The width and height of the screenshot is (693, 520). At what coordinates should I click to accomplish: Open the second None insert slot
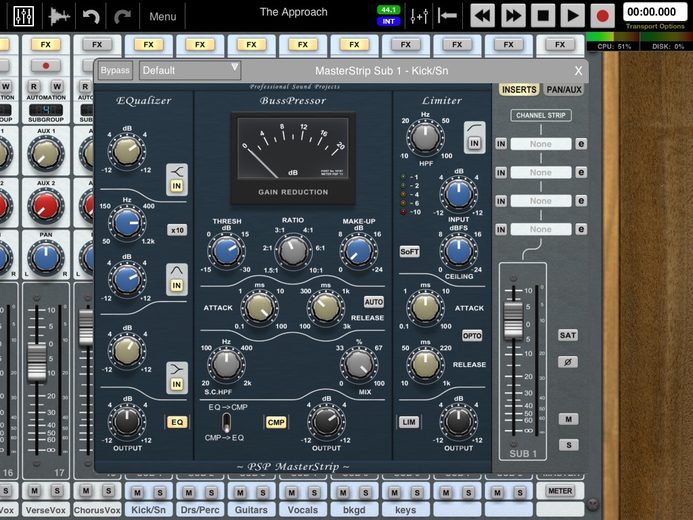click(541, 172)
